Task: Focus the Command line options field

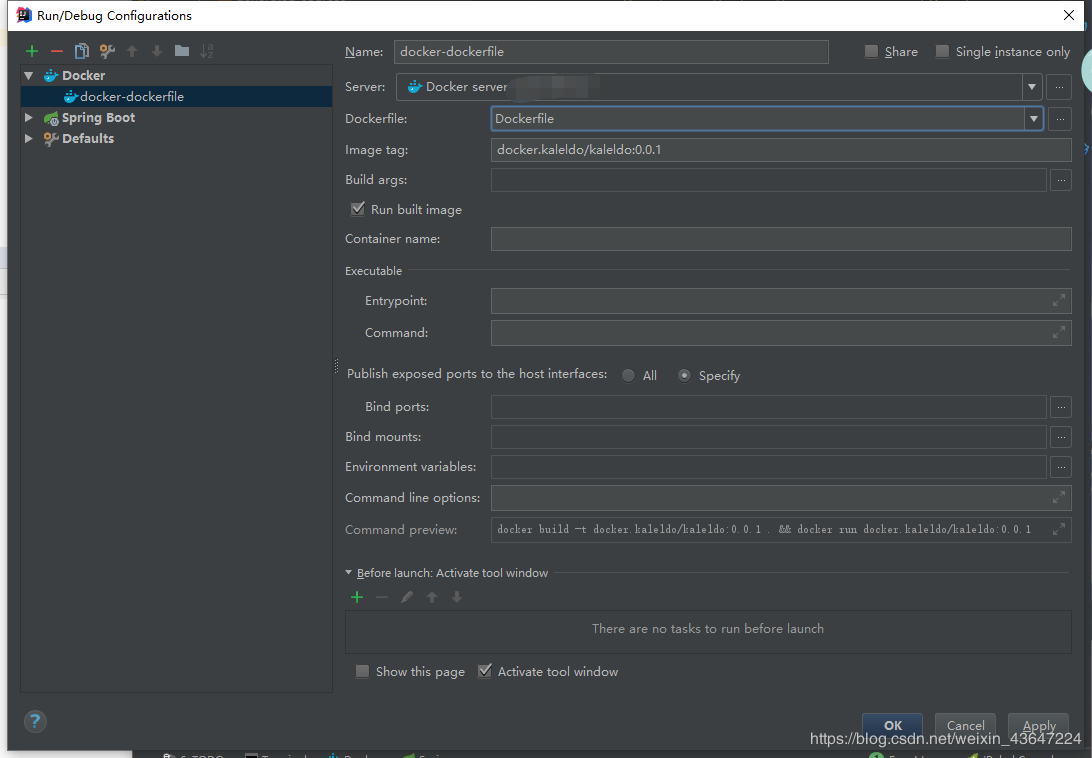Action: point(781,498)
